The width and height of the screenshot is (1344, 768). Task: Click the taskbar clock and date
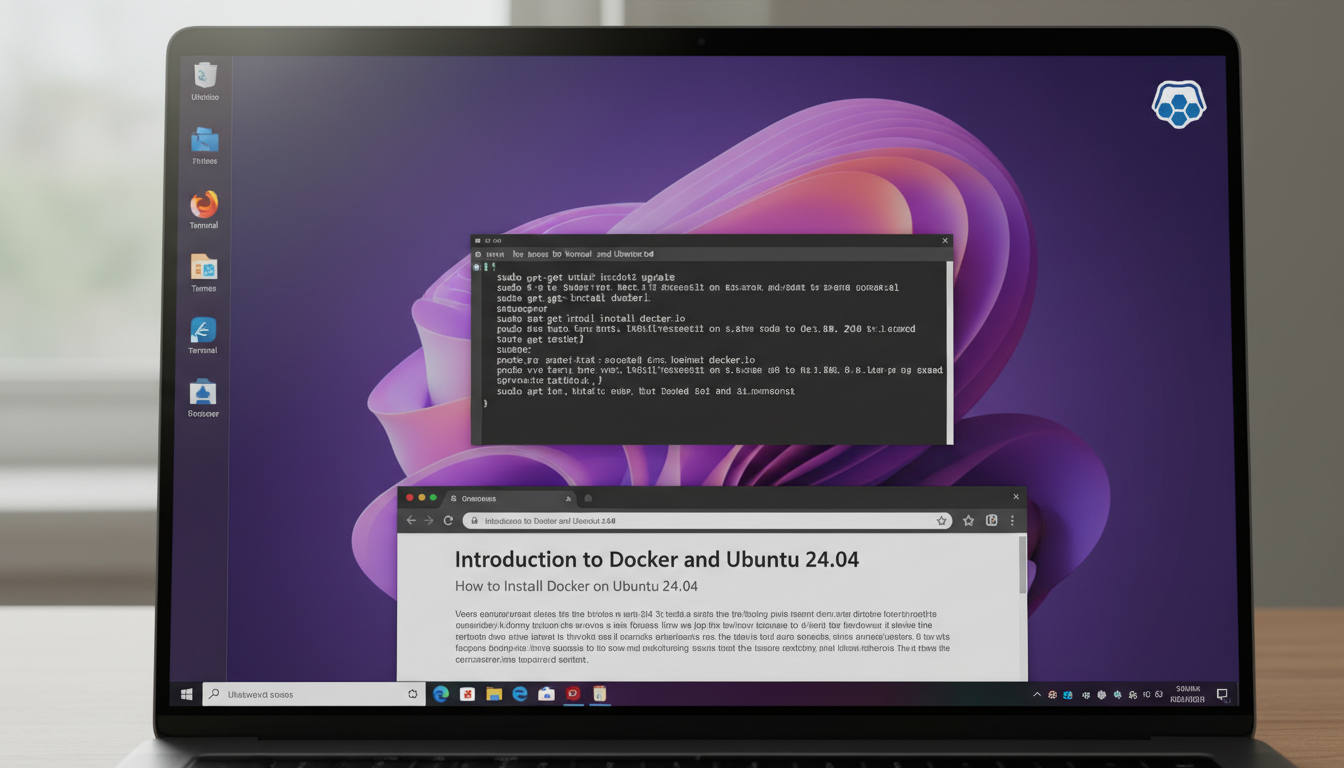click(1187, 694)
